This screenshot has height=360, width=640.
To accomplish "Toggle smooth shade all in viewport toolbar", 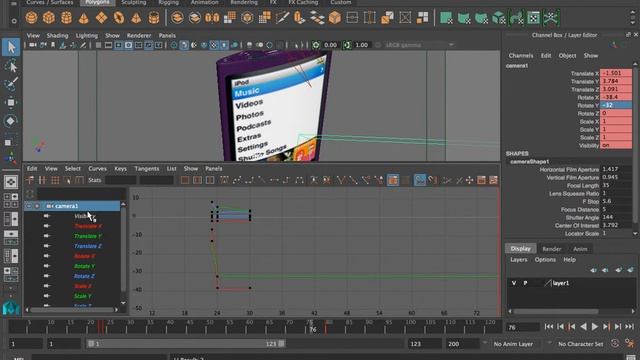I will pyautogui.click(x=184, y=45).
